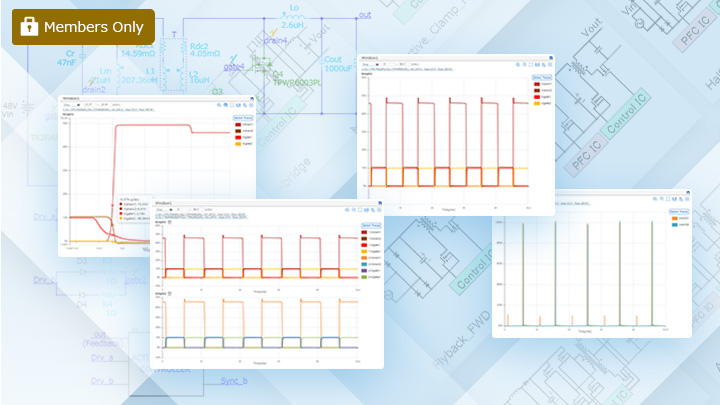Screen dimensions: 720x405
Task: Click the teal legend swatch in spike-waveform window
Action: (675, 225)
